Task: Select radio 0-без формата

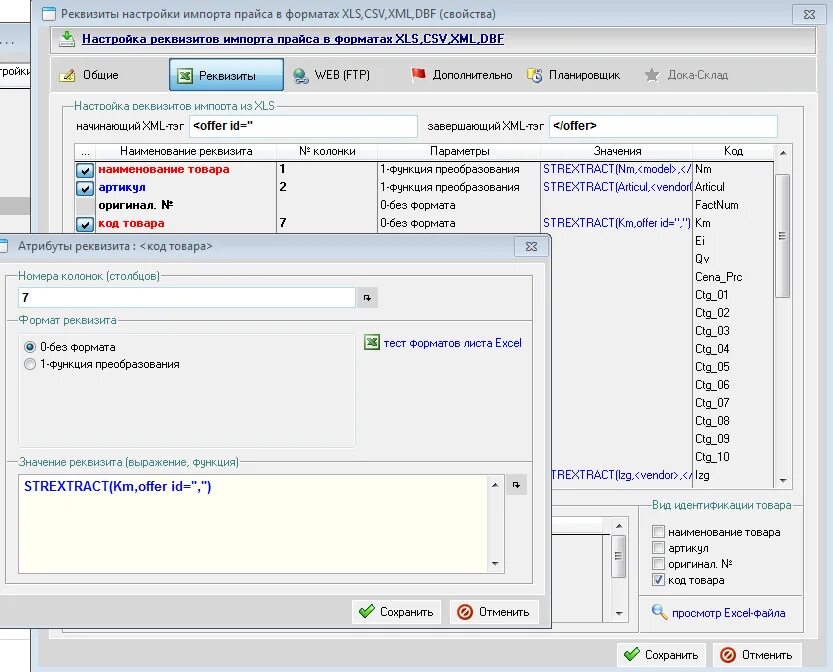Action: (x=30, y=347)
